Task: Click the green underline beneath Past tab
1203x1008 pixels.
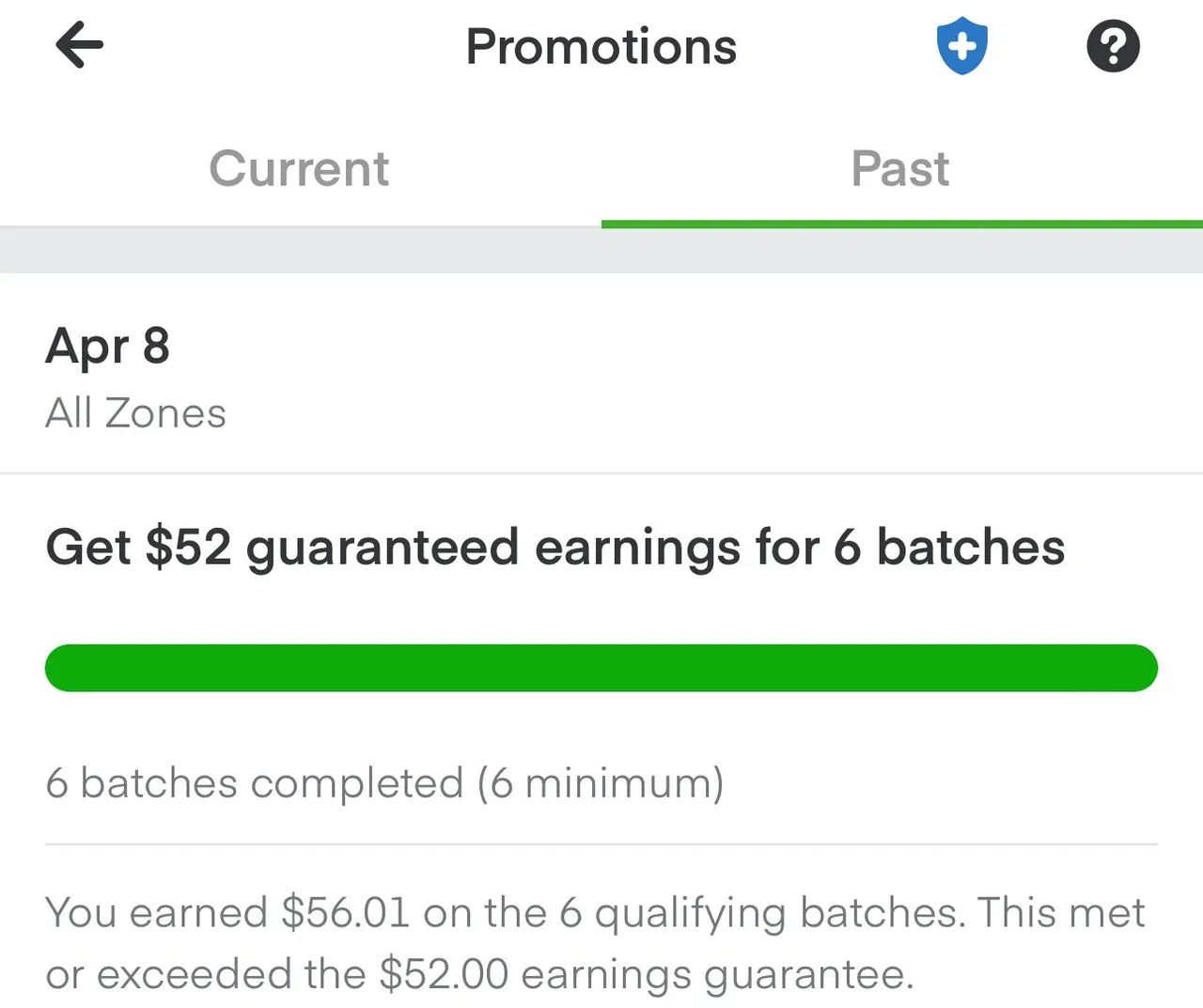Action: click(x=902, y=224)
